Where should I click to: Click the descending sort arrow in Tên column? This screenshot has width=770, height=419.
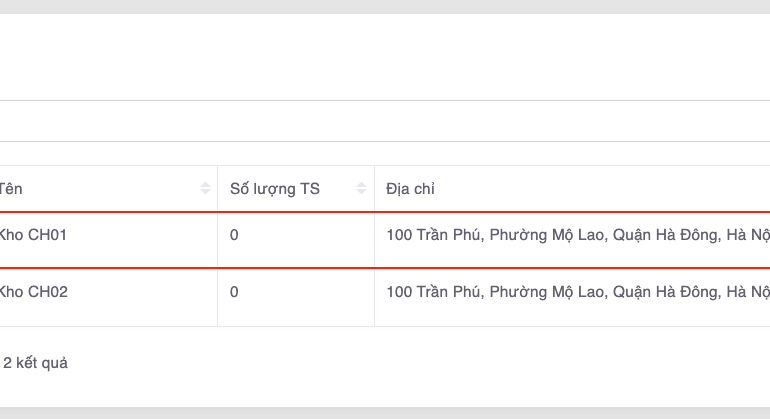205,192
